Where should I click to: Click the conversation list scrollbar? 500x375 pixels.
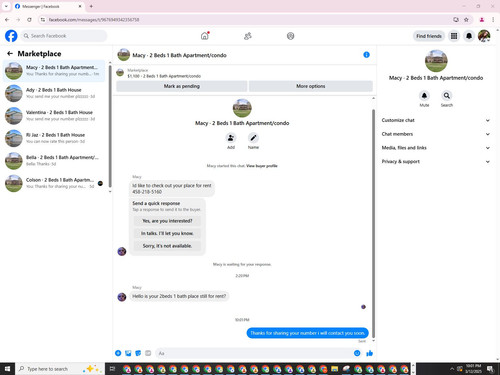110,126
